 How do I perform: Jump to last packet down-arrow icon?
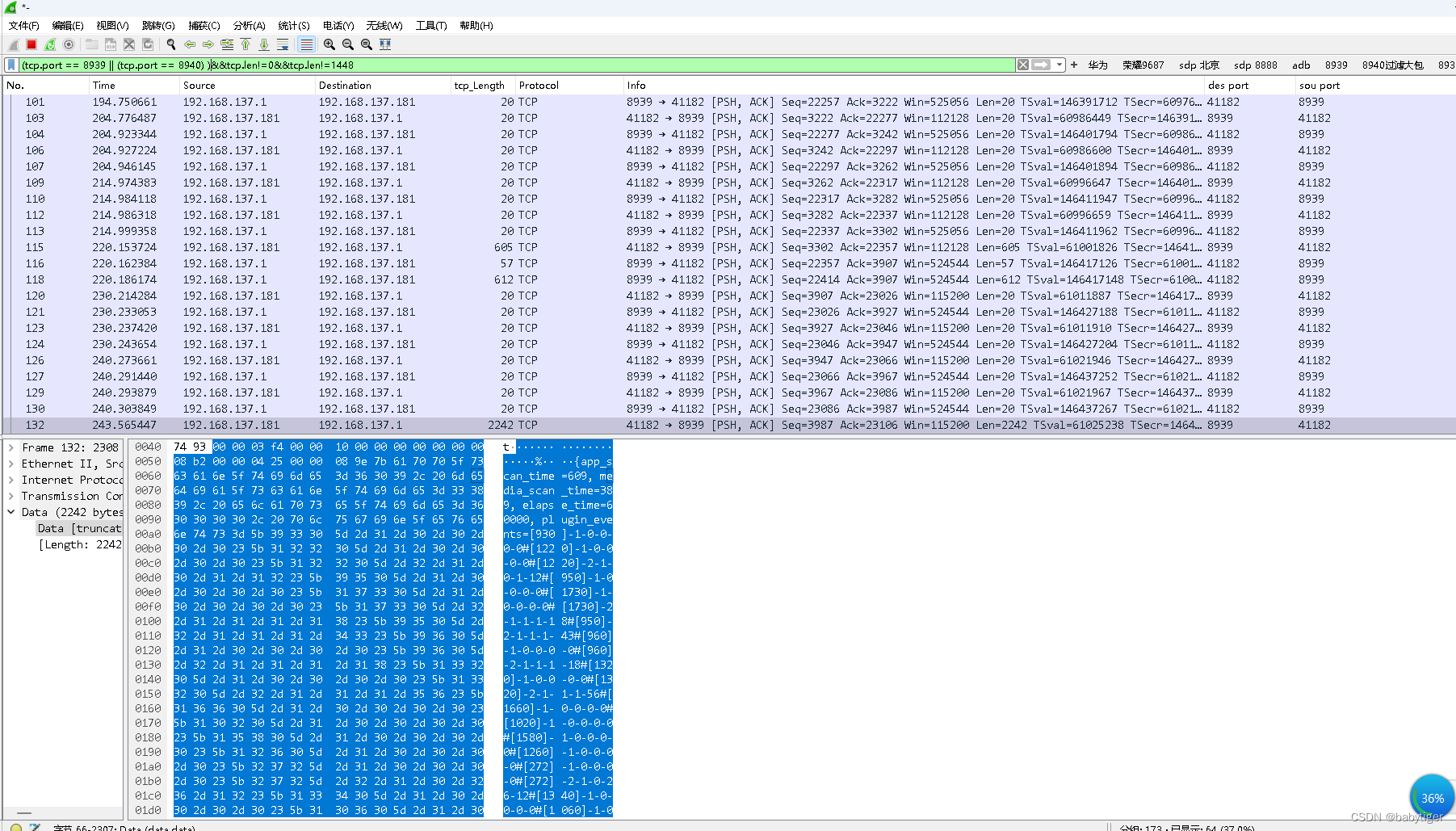tap(264, 44)
